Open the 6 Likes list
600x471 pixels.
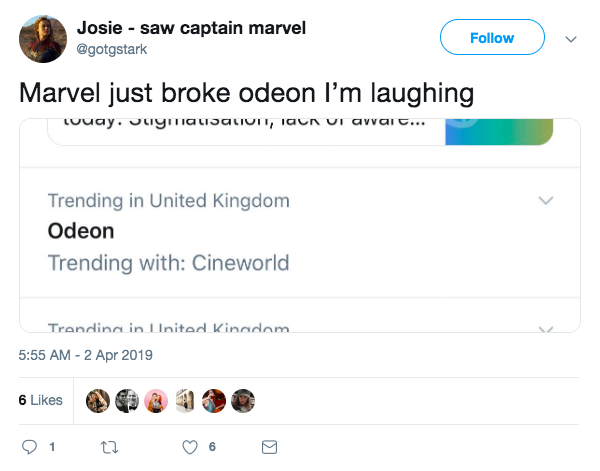[x=40, y=400]
